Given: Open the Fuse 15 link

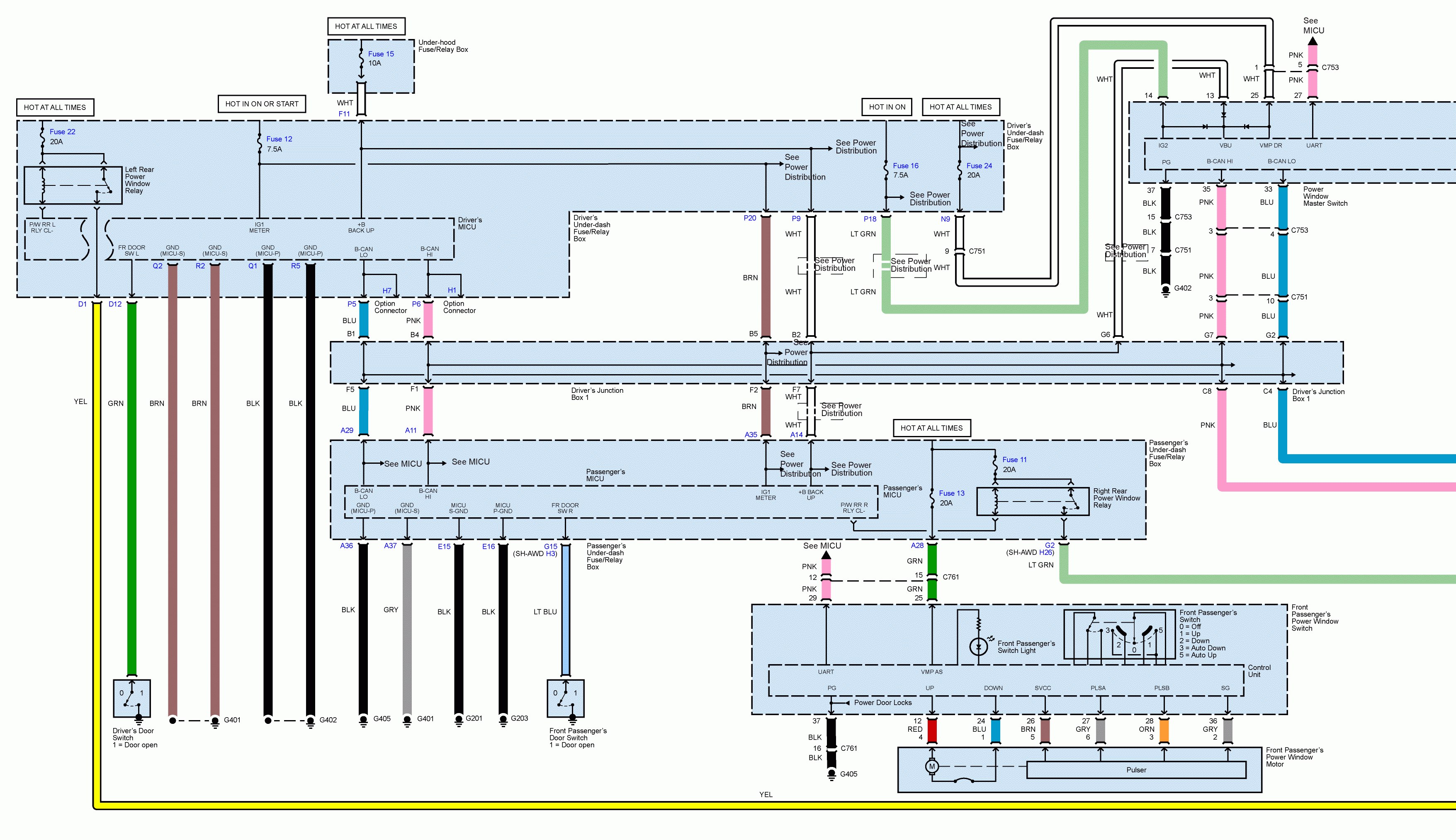Looking at the screenshot, I should click(381, 54).
